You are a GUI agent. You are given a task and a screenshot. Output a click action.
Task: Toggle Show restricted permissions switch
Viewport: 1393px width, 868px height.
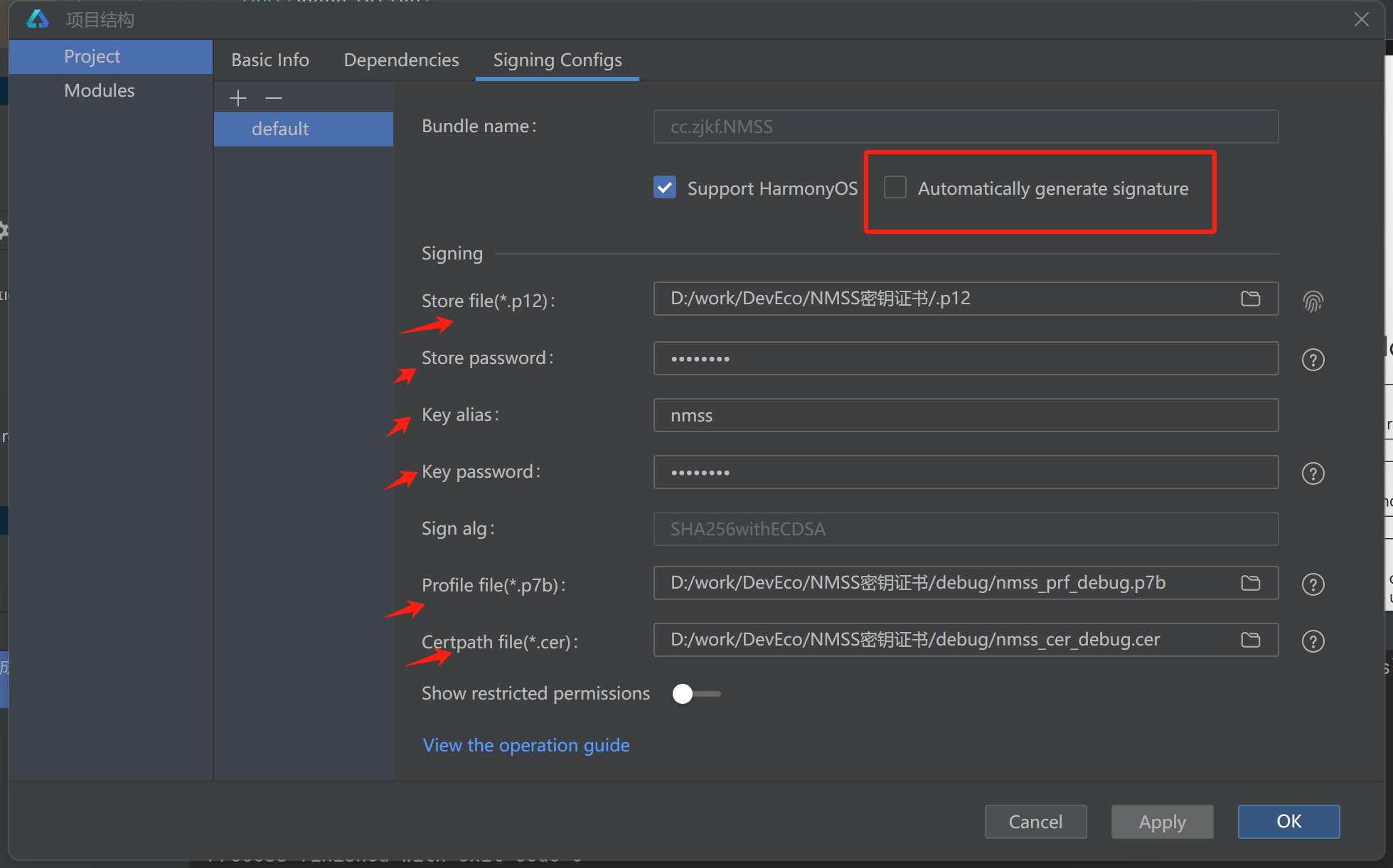pos(697,694)
